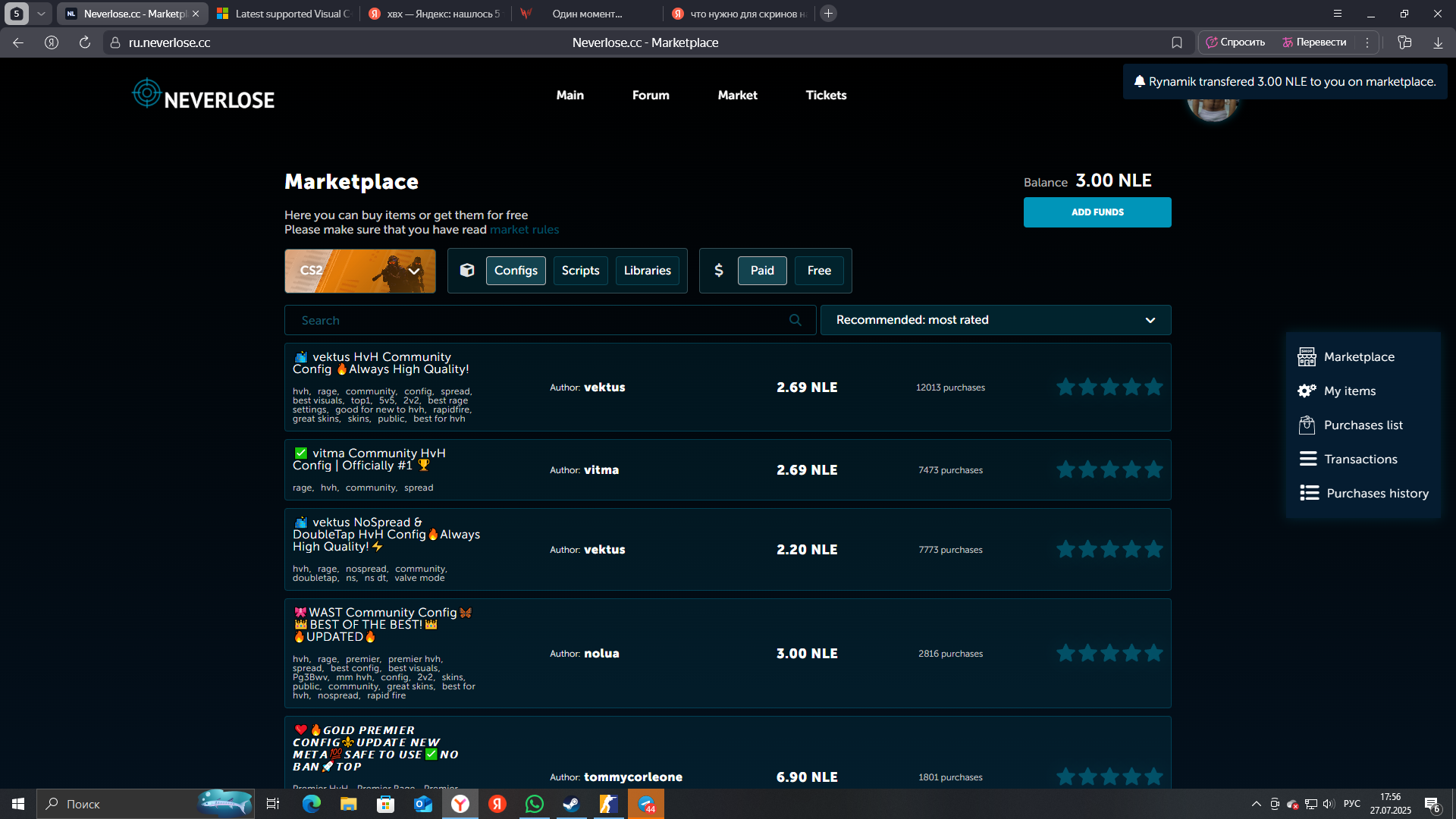
Task: Show hidden system tray icons
Action: 1256,804
